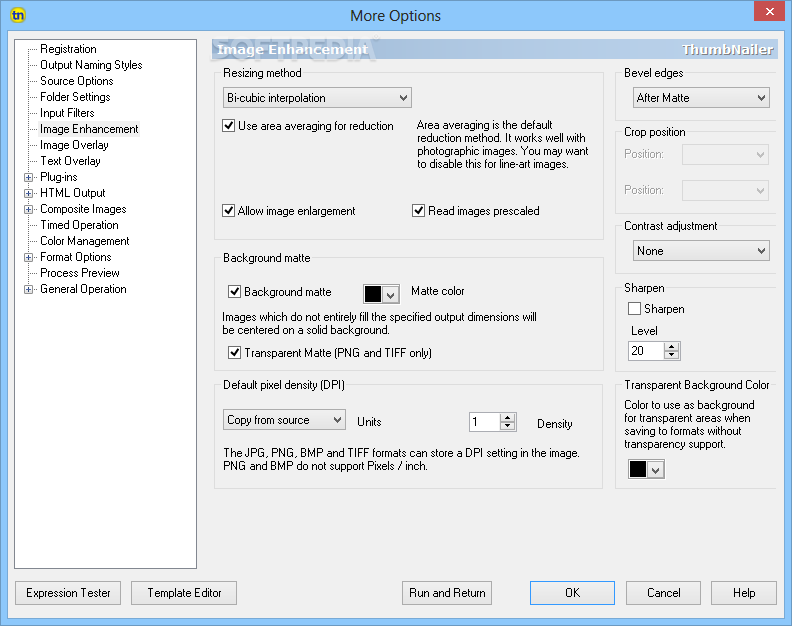Click Run and Return button
792x626 pixels.
[x=447, y=593]
